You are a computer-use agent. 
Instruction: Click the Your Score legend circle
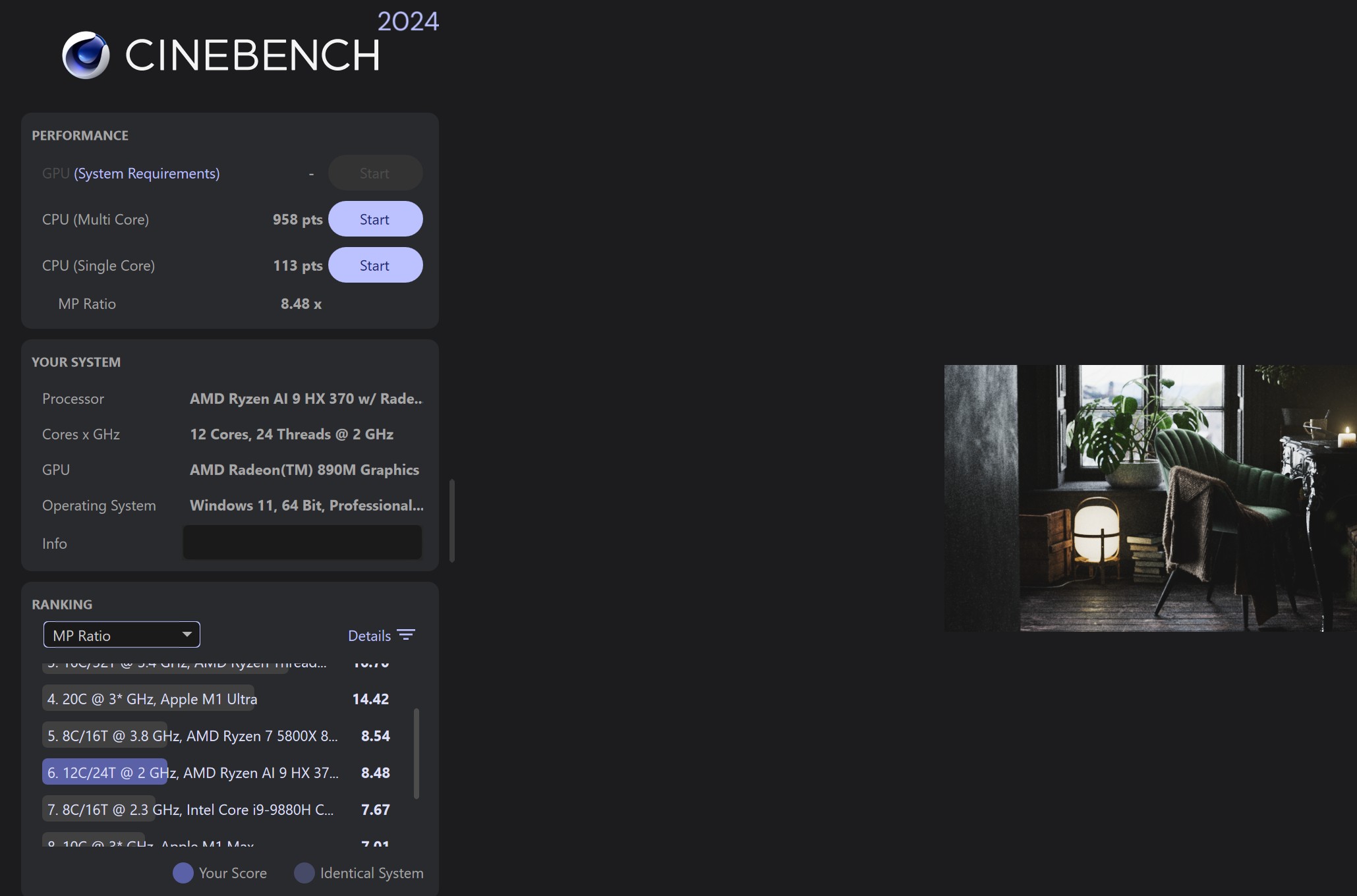(183, 873)
